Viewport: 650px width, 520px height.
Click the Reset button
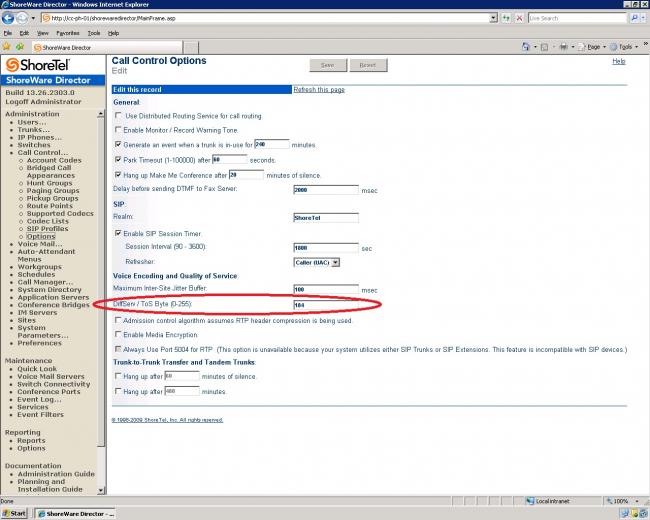tap(368, 65)
